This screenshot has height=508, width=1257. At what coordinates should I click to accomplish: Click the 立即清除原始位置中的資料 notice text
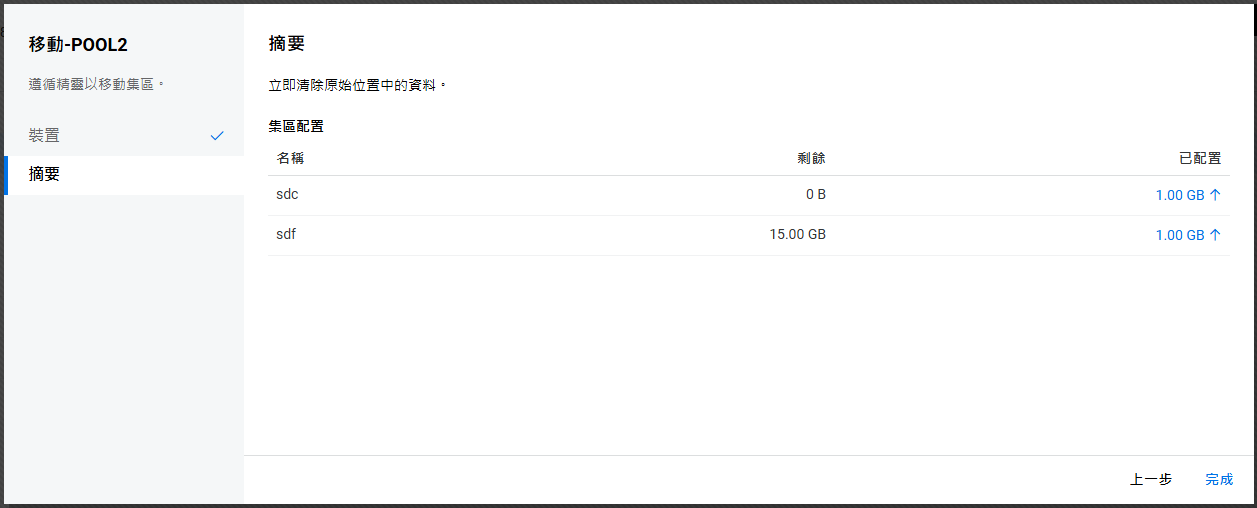(357, 86)
